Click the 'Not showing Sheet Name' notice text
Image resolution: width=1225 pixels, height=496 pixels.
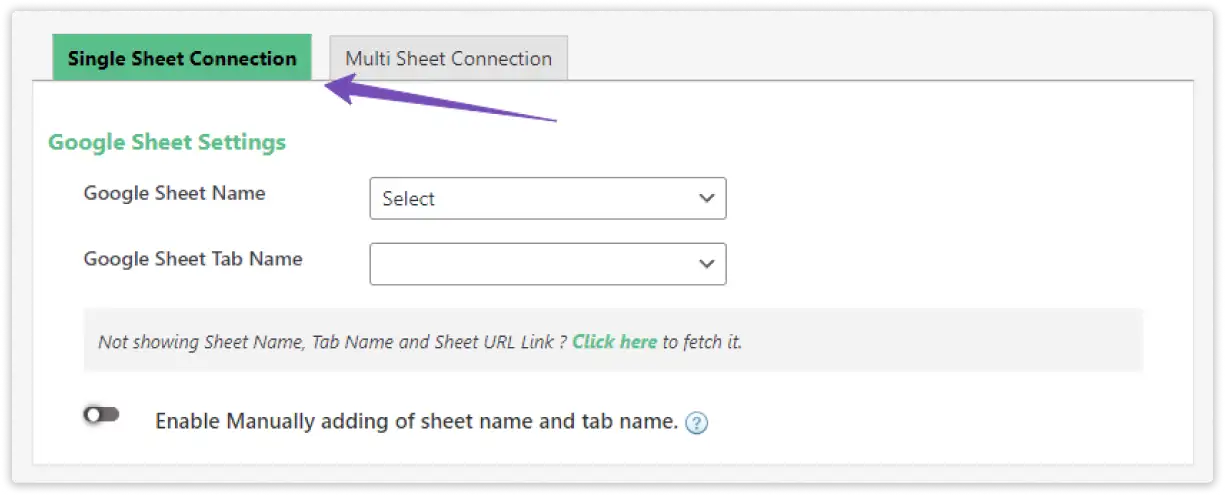pyautogui.click(x=201, y=342)
